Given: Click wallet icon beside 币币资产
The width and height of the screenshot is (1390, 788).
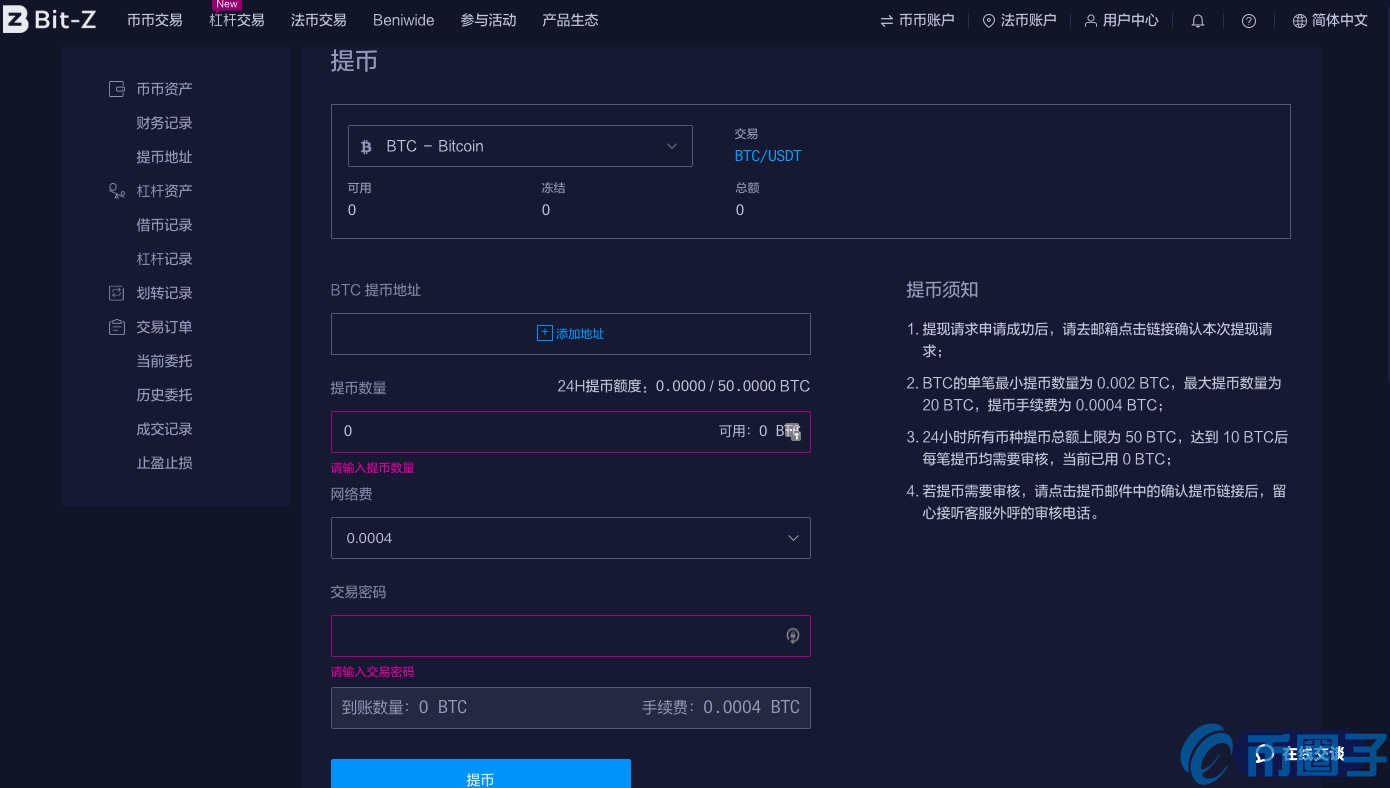Looking at the screenshot, I should point(116,89).
